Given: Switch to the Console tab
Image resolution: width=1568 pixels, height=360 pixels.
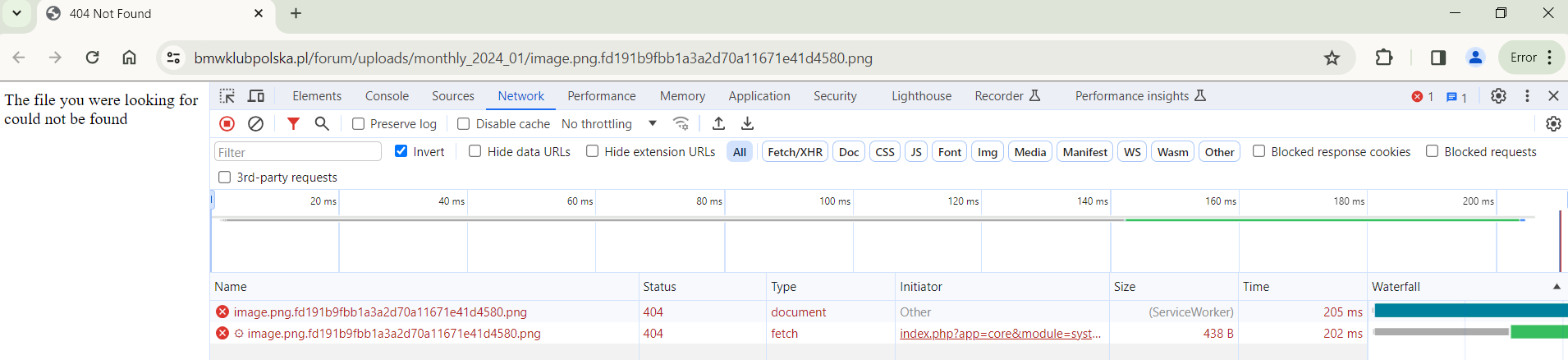Looking at the screenshot, I should coord(387,96).
